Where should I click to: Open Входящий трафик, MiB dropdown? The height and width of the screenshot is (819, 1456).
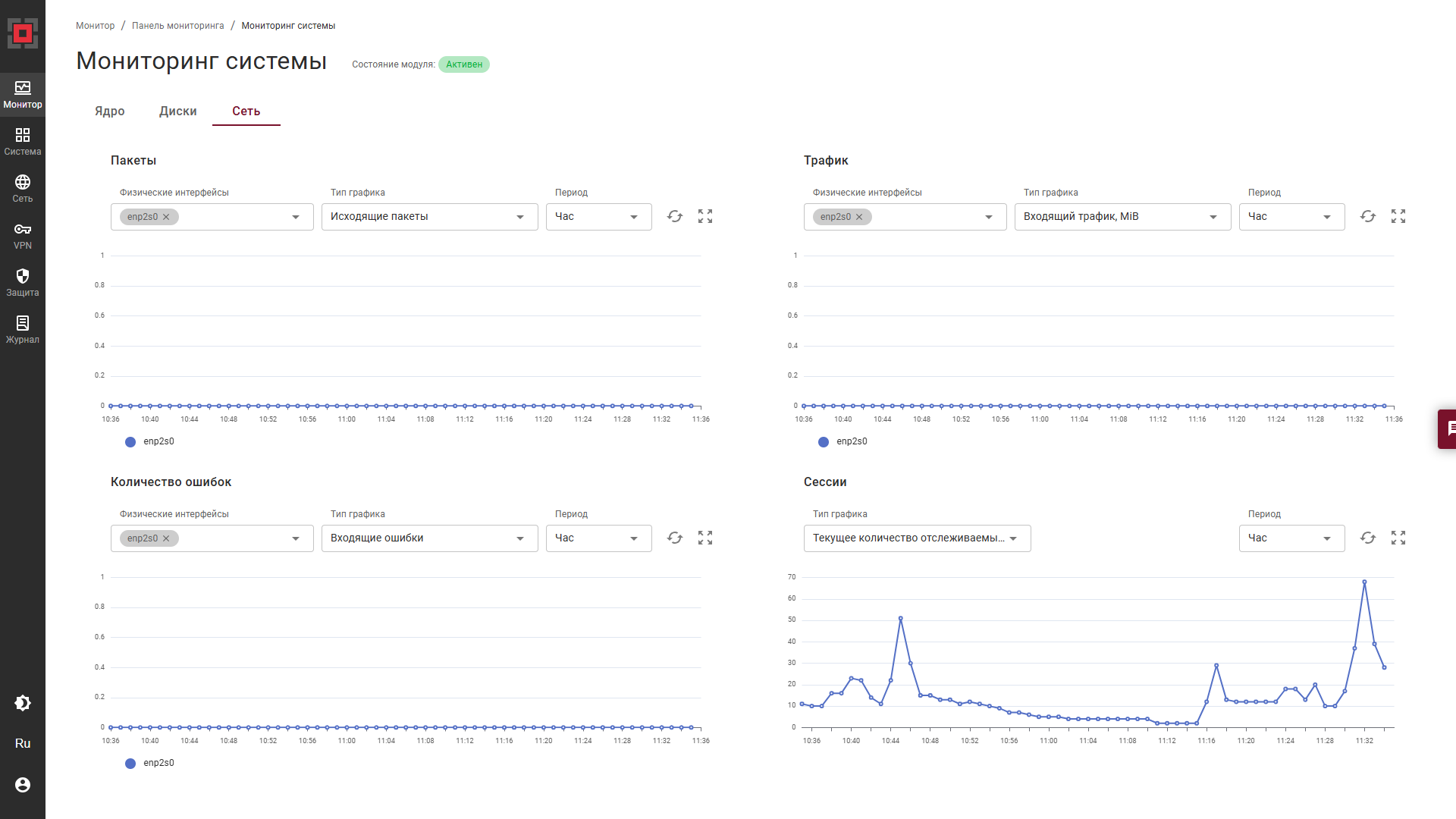1122,217
